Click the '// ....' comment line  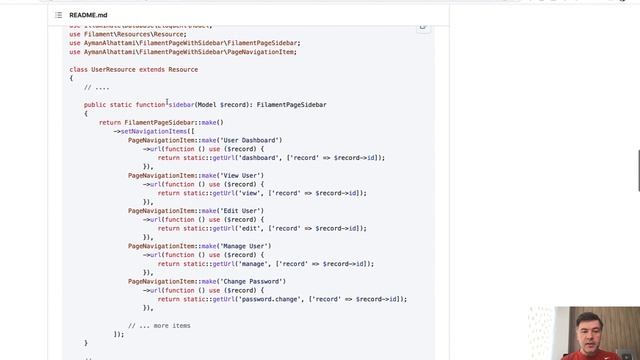click(x=97, y=87)
